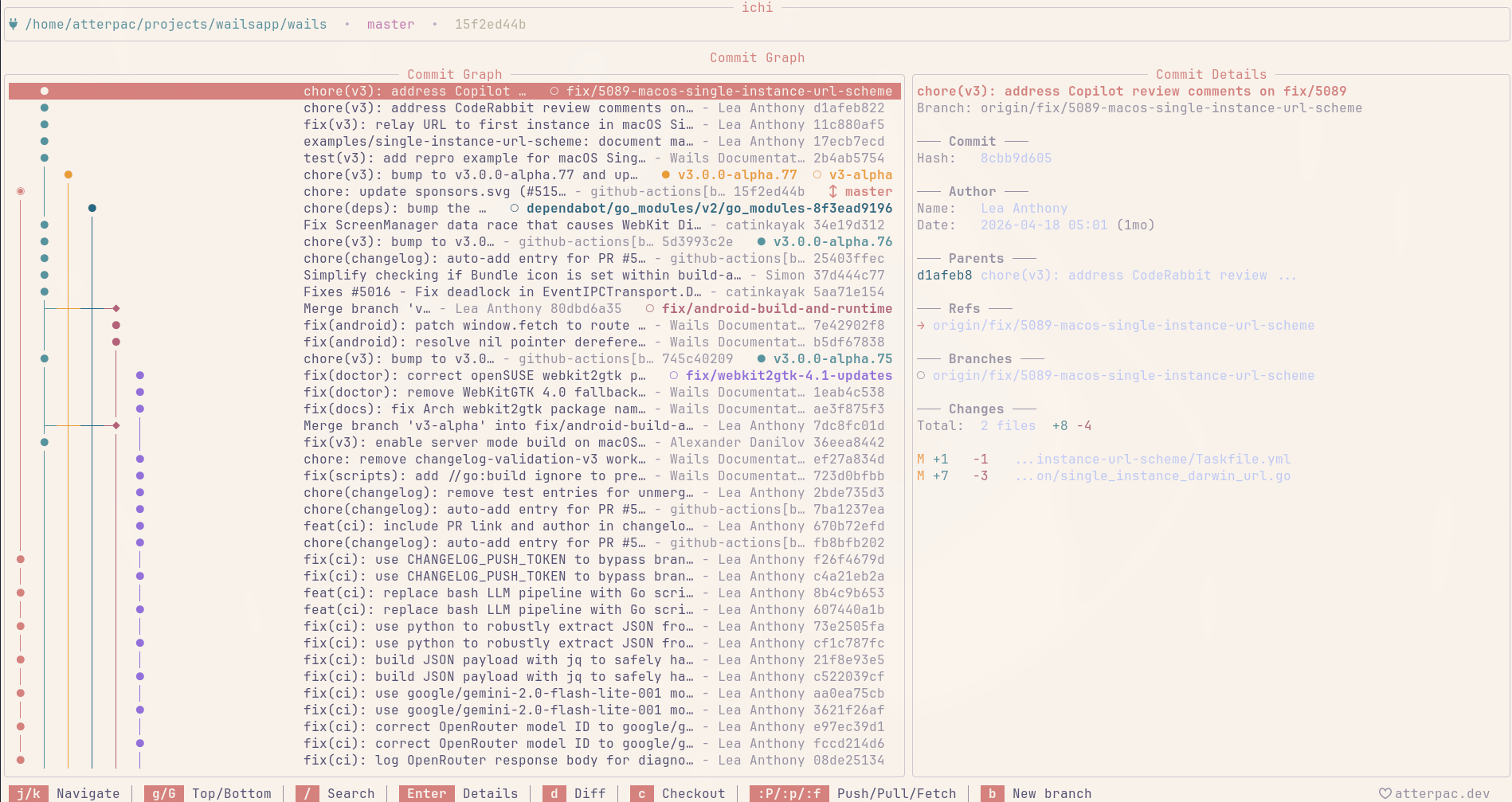Select commit 'fix(scripts): add //go:build ignore'
This screenshot has width=1512, height=802.
point(455,475)
